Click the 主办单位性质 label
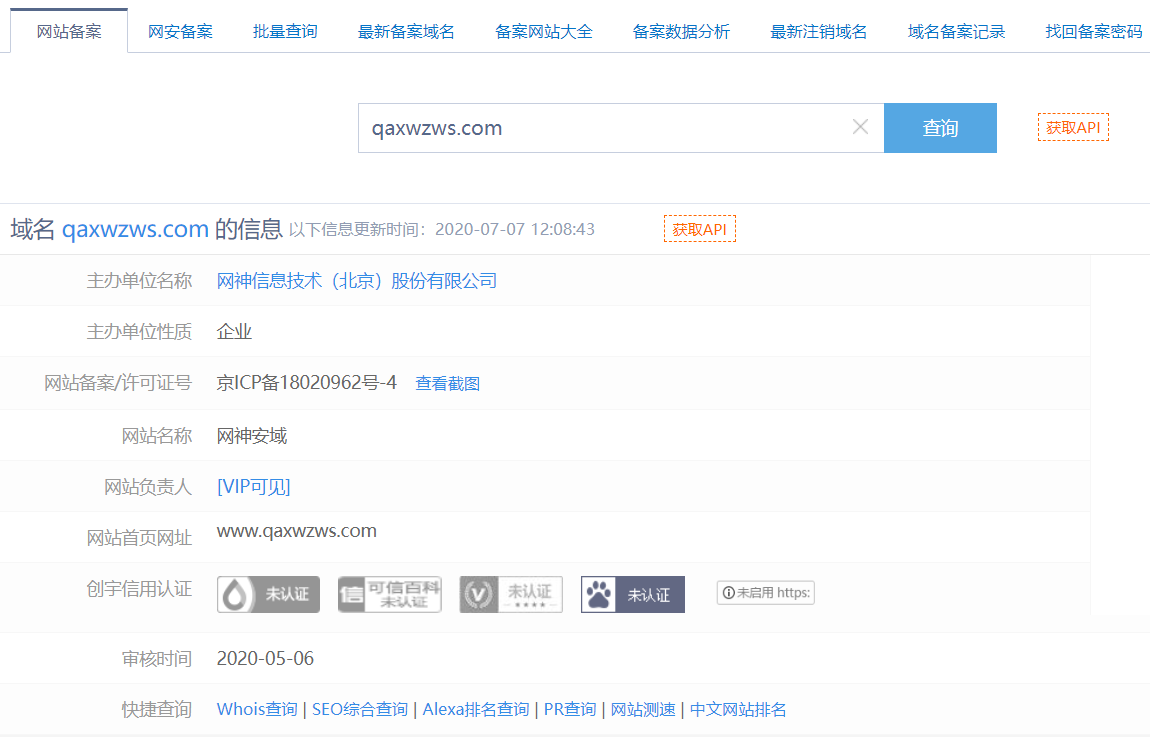 click(x=139, y=331)
